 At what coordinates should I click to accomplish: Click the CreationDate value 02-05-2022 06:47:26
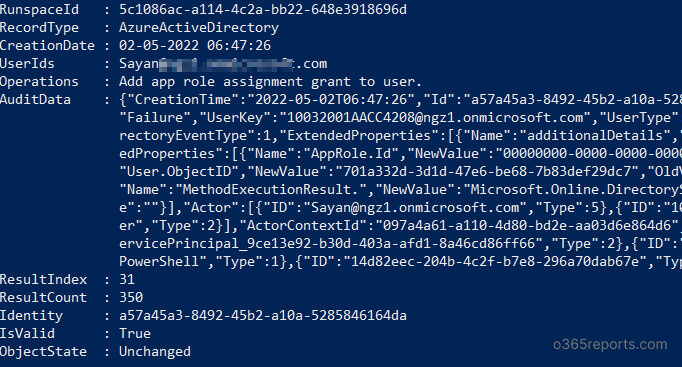[x=195, y=45]
